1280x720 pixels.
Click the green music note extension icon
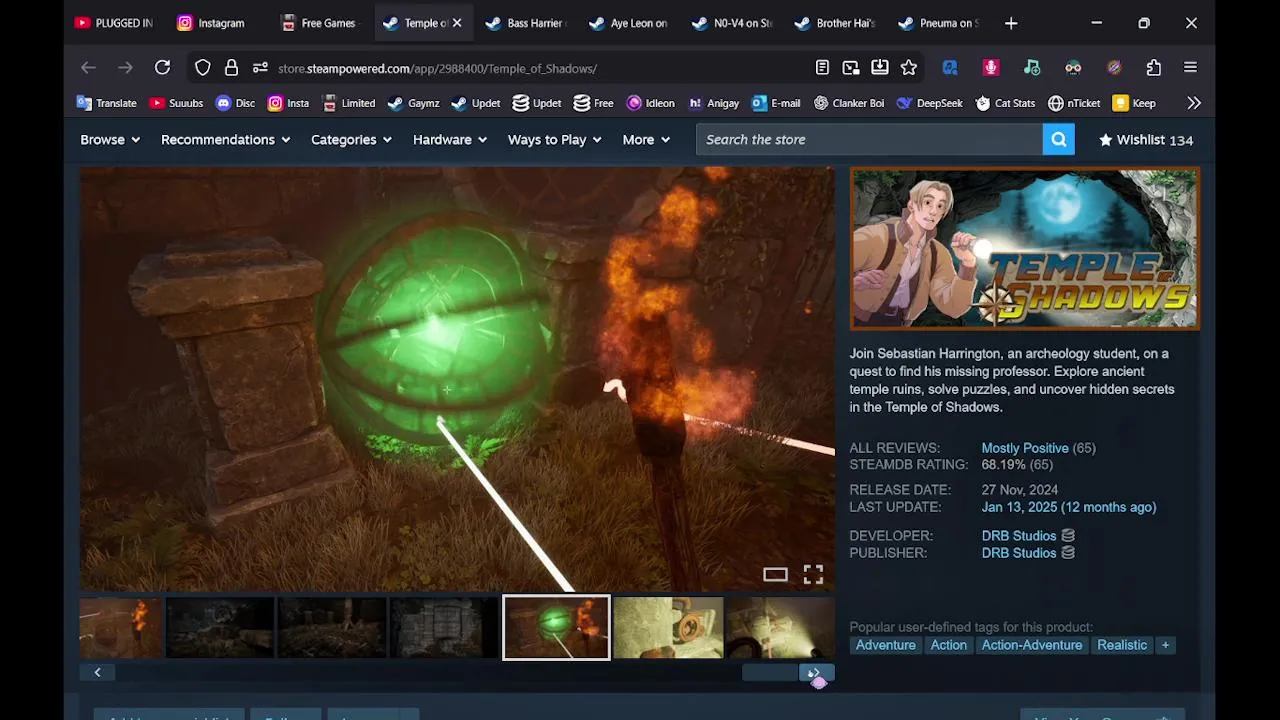coord(1032,67)
